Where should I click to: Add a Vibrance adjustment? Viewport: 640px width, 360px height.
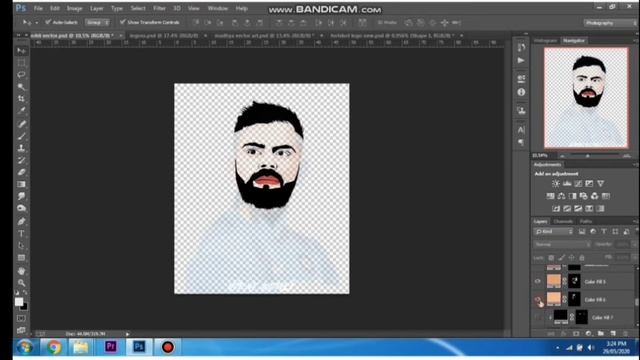(600, 184)
